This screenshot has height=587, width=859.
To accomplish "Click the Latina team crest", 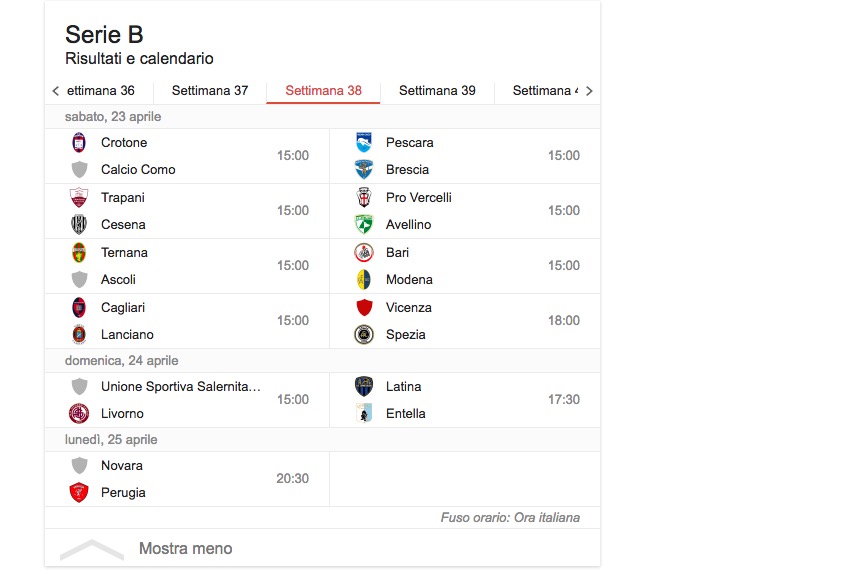I will (364, 387).
